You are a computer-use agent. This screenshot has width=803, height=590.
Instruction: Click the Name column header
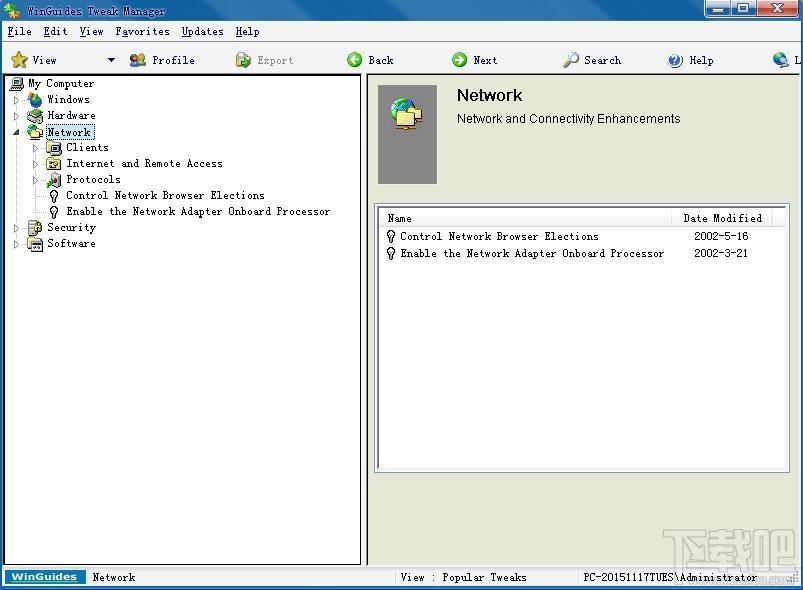tap(525, 218)
